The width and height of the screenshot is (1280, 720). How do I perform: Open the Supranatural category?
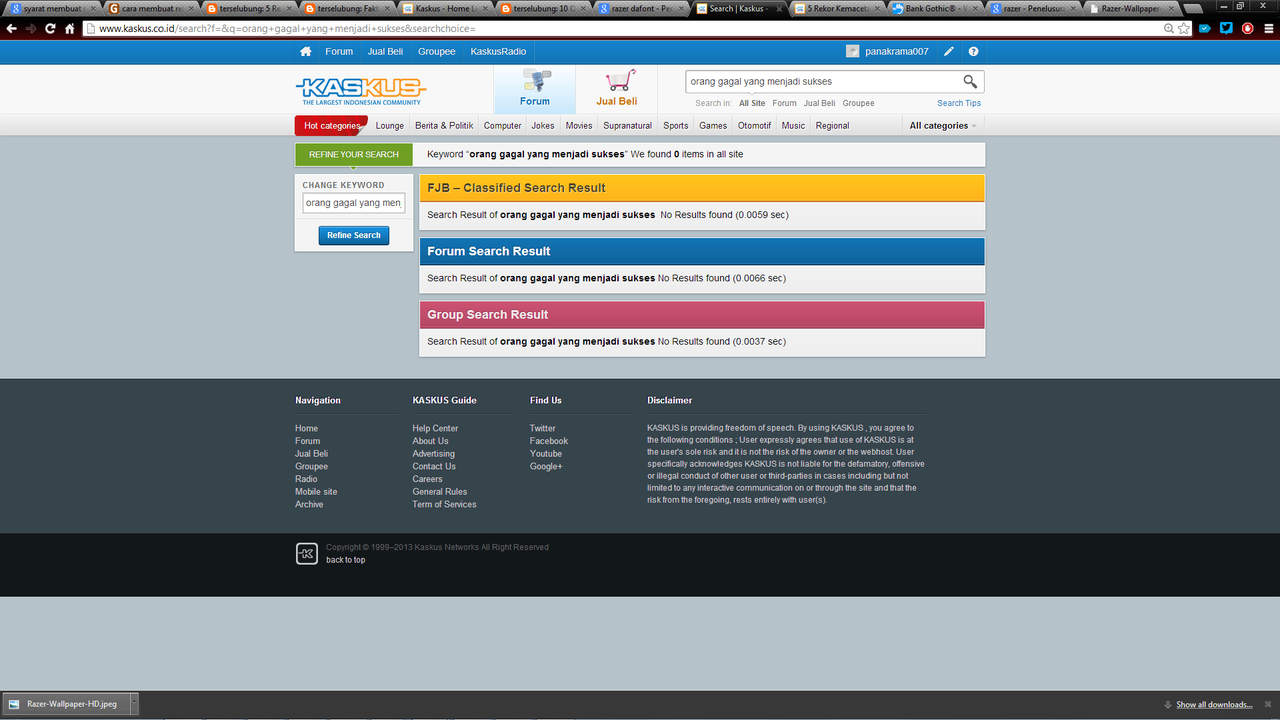(627, 126)
